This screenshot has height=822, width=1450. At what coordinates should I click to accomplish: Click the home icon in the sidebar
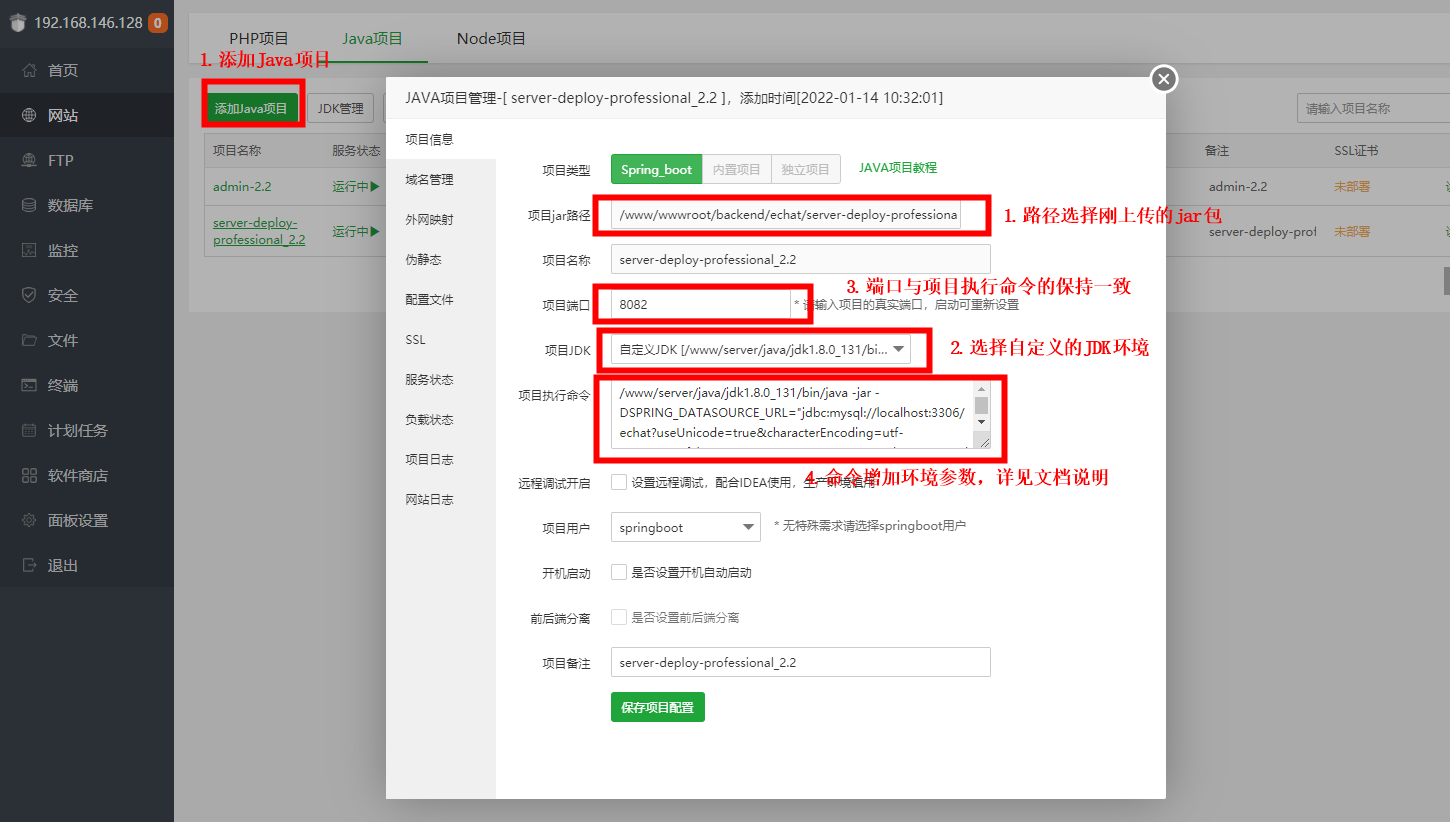[x=30, y=71]
